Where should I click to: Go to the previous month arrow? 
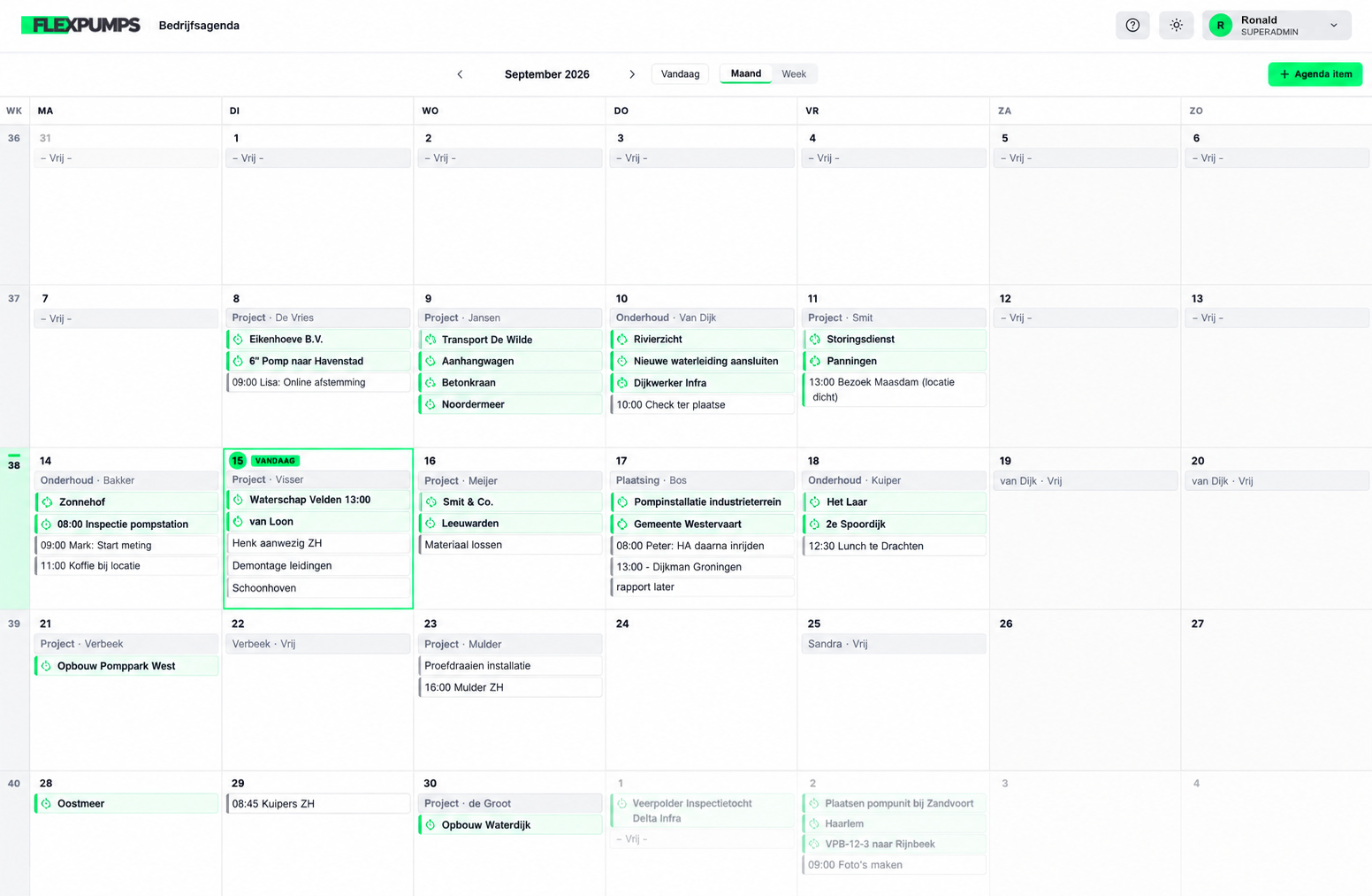460,74
